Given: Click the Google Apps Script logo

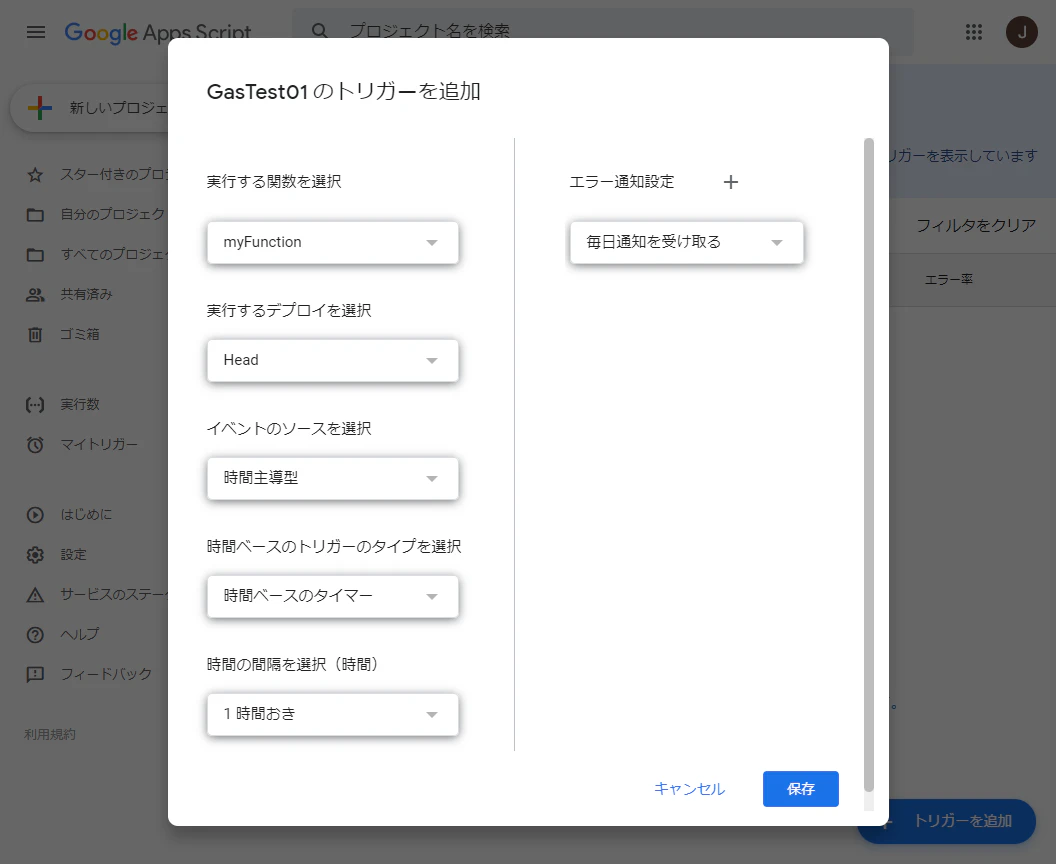Looking at the screenshot, I should coord(158,32).
